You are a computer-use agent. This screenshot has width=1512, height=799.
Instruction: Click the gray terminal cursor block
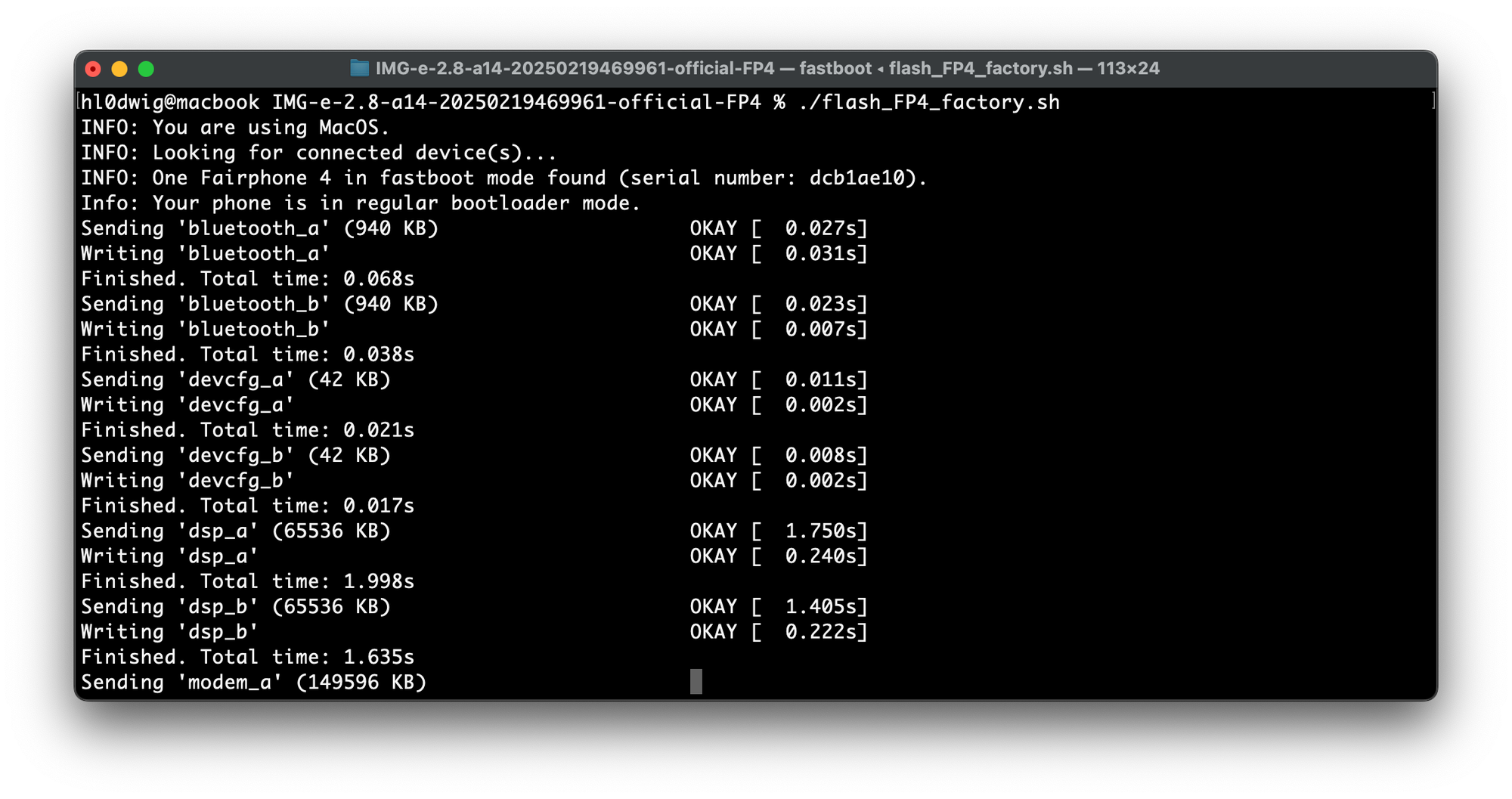tap(696, 681)
